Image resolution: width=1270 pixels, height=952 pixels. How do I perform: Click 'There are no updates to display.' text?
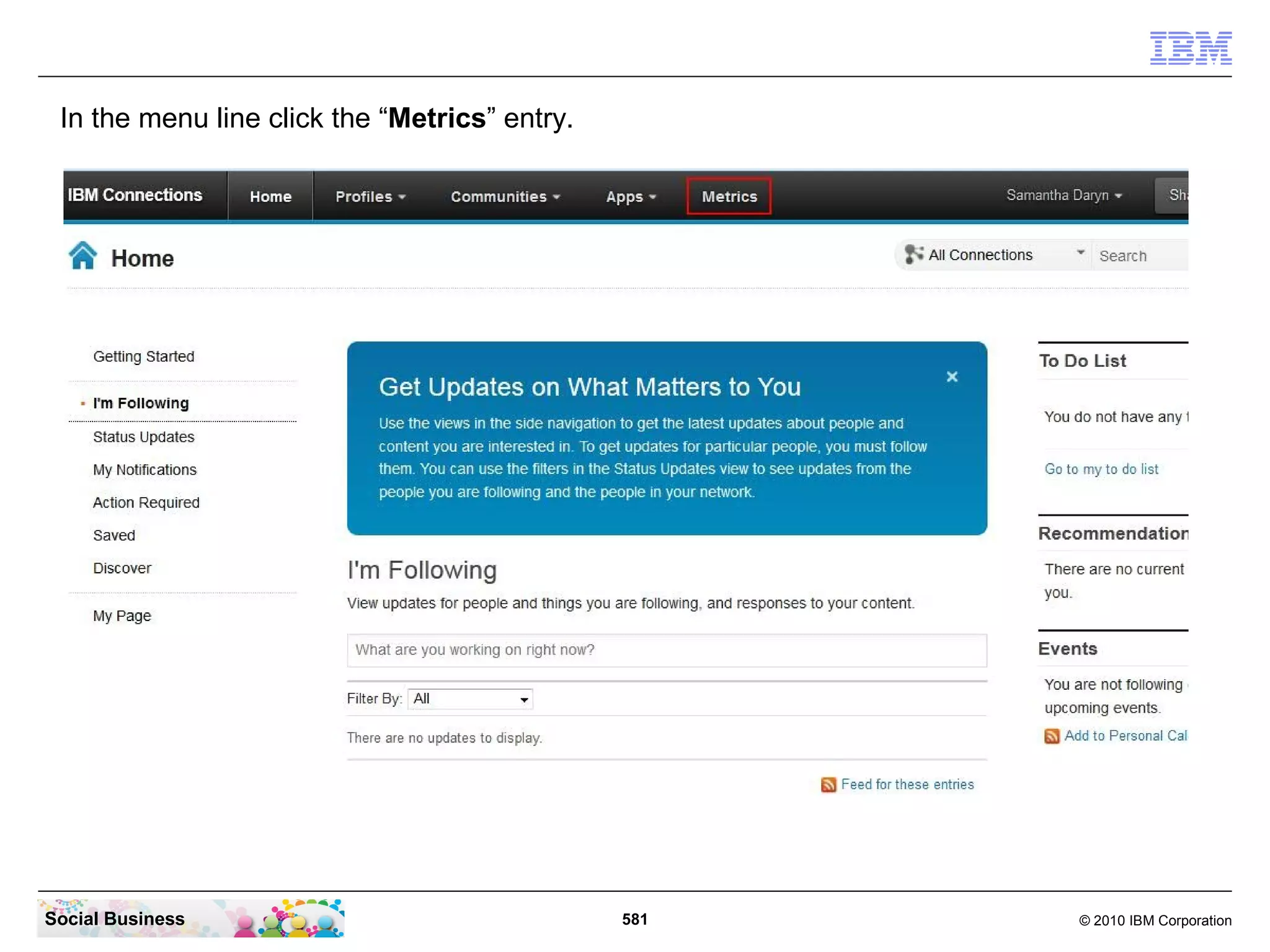(444, 738)
